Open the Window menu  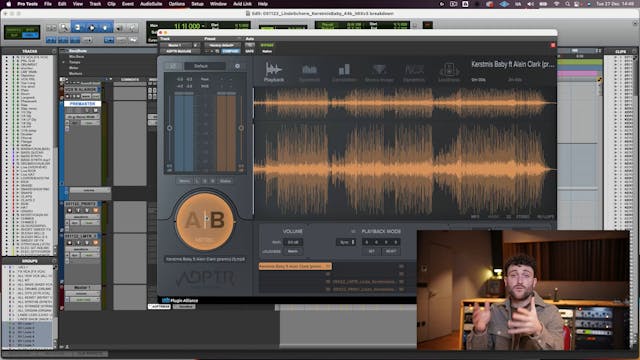tap(218, 4)
